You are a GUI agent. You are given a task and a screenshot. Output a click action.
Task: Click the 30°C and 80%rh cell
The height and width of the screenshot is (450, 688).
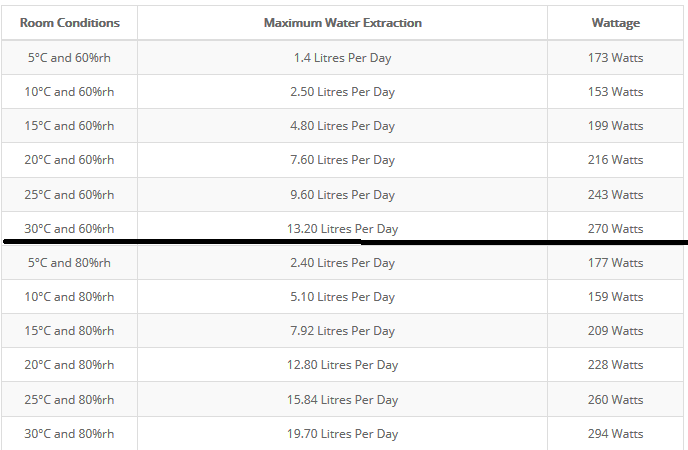click(x=69, y=433)
